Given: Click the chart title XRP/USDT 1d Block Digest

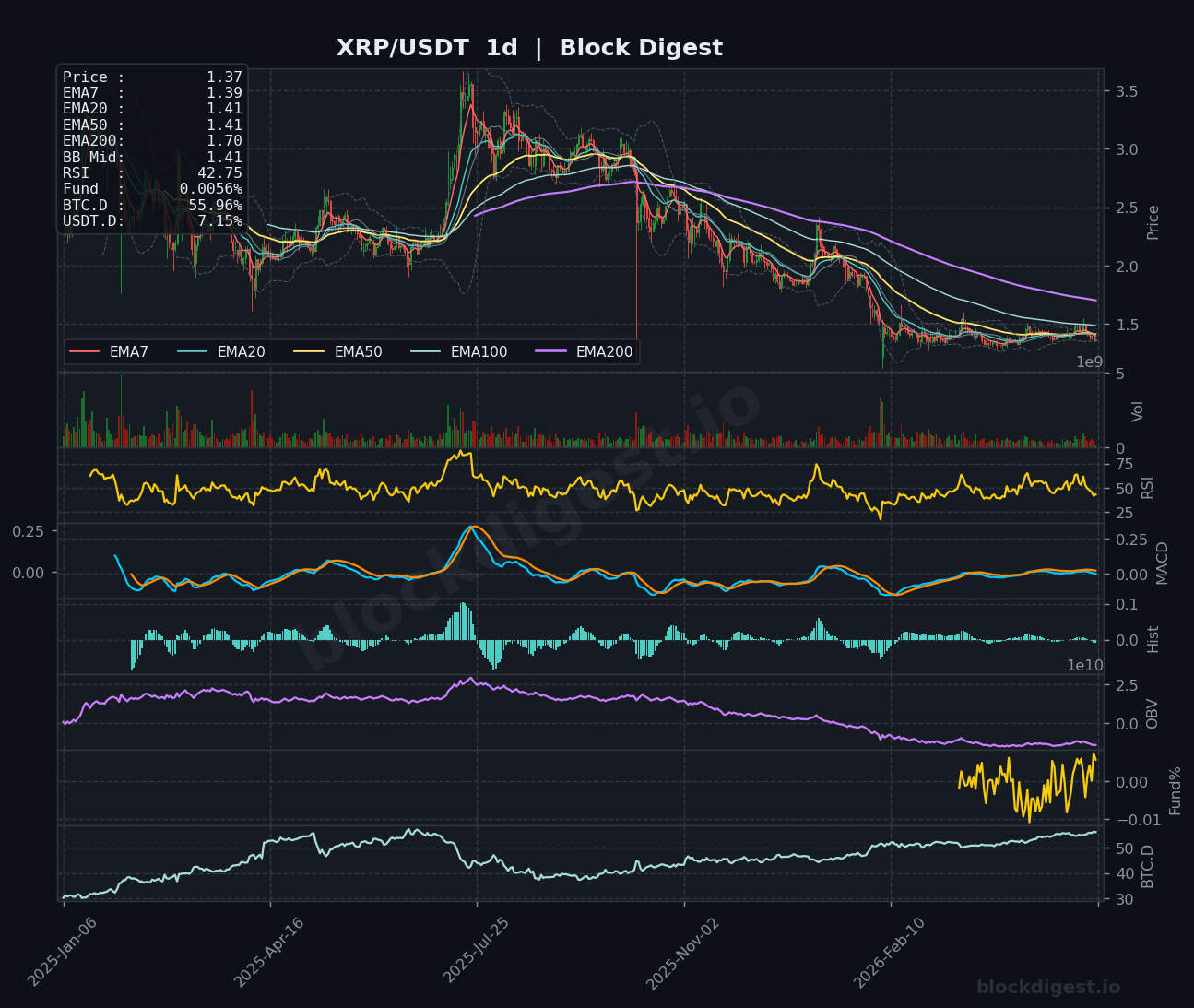Looking at the screenshot, I should (529, 48).
